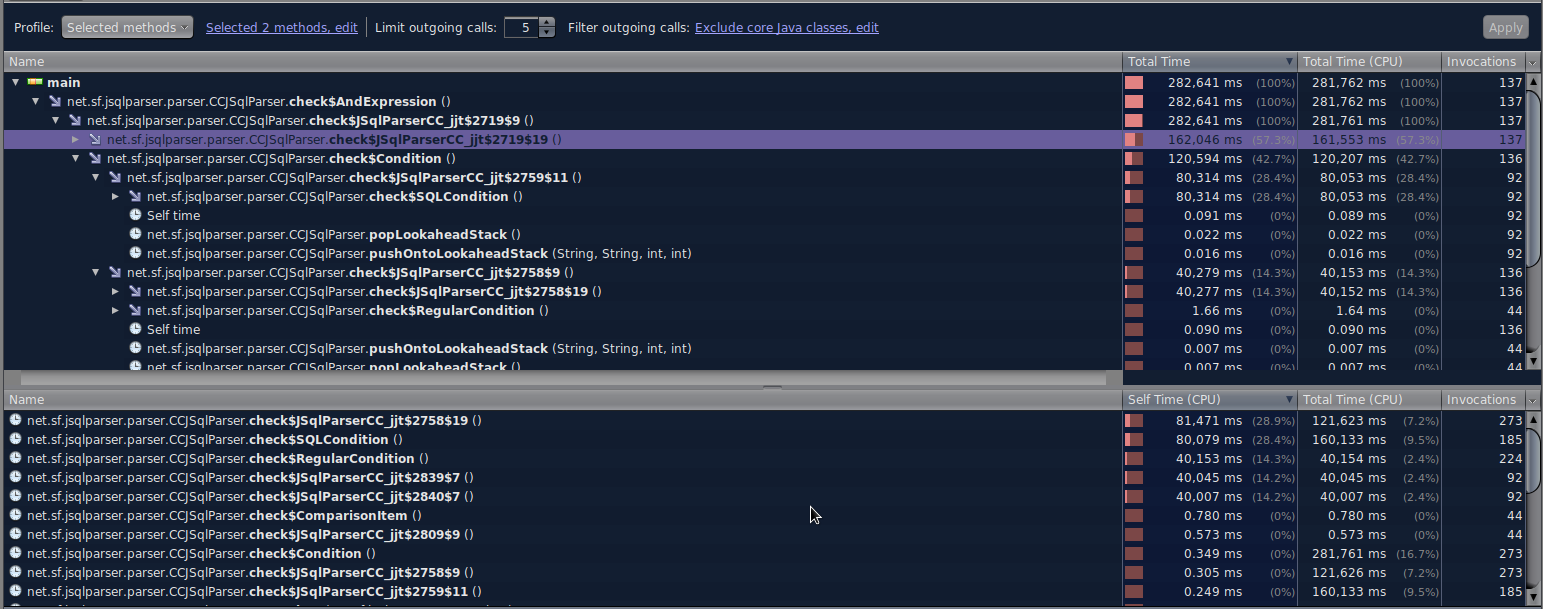Click the upper table vertical scrollbar
This screenshot has width=1543, height=609.
[1533, 178]
